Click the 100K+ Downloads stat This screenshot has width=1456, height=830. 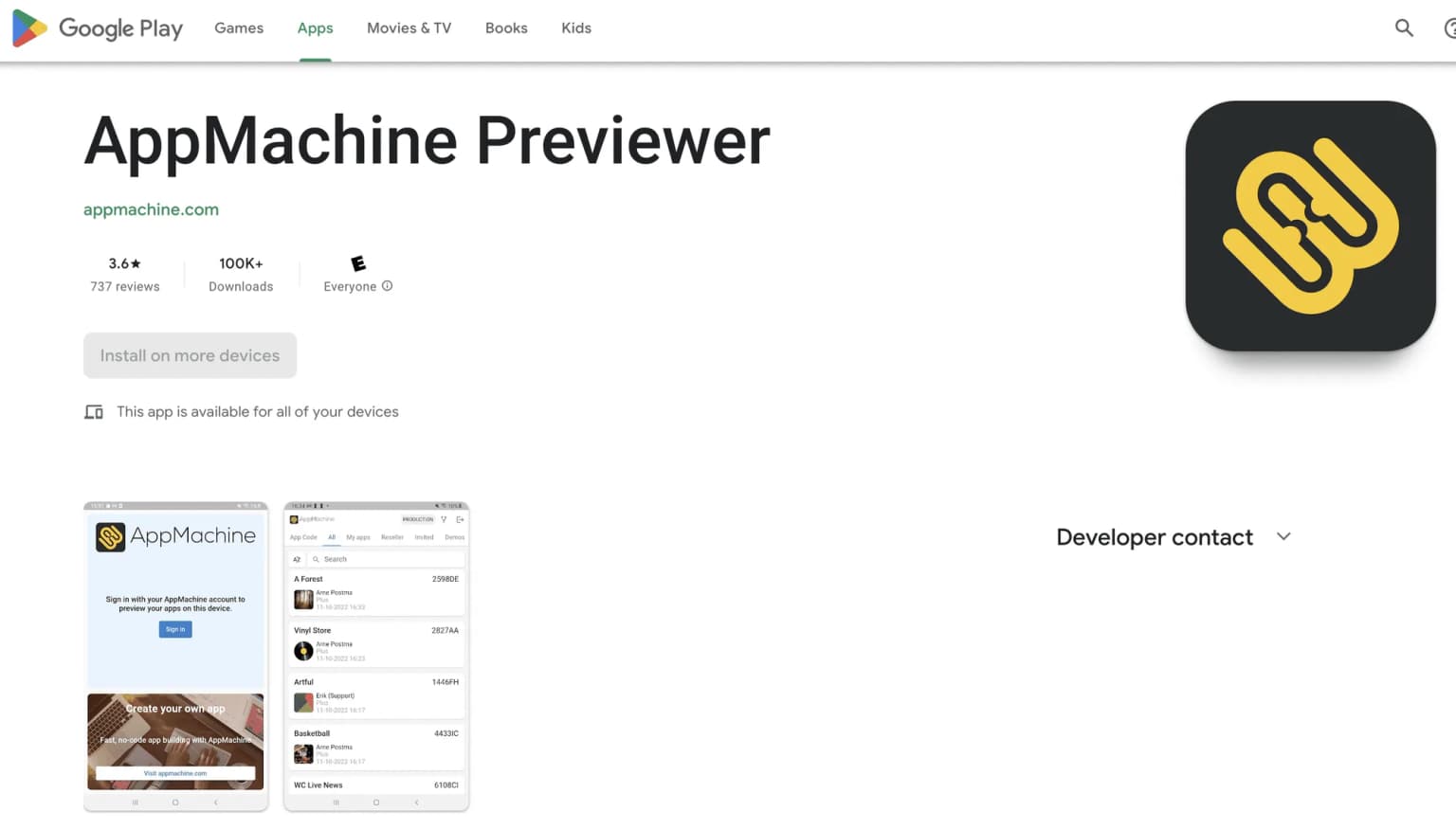coord(240,274)
